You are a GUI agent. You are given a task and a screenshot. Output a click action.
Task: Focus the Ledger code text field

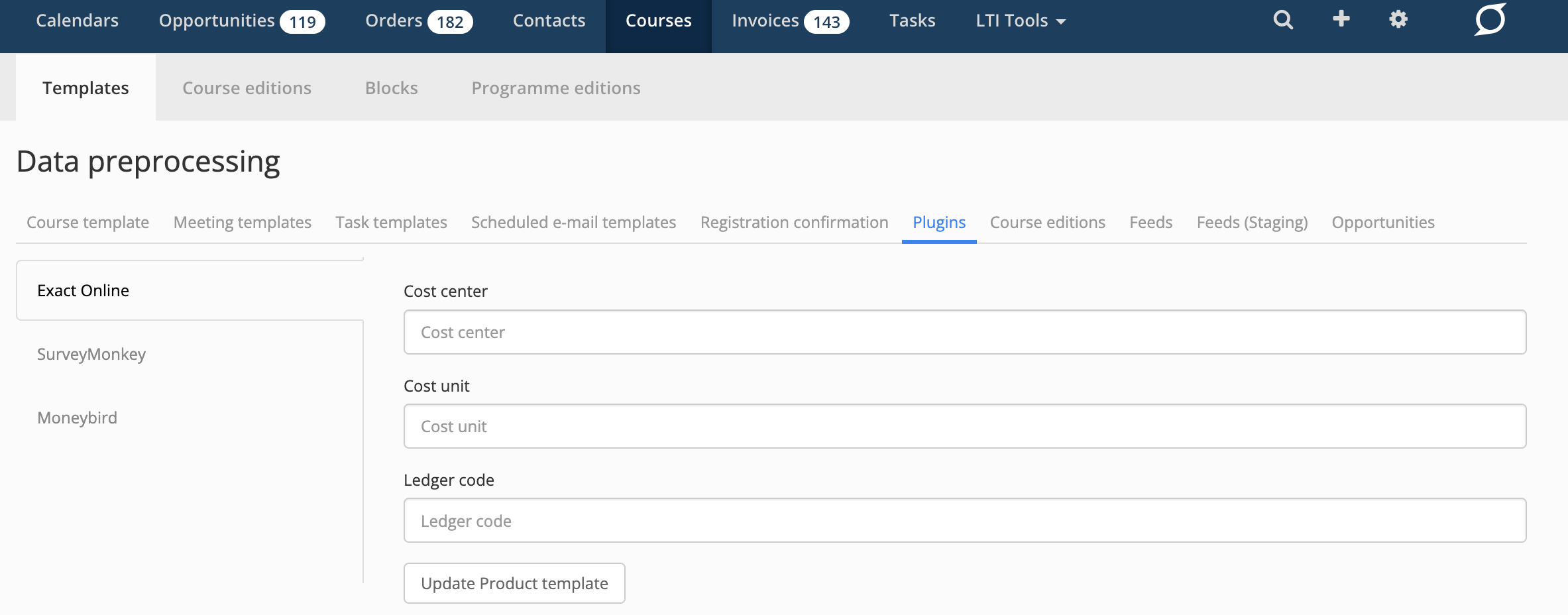point(964,521)
